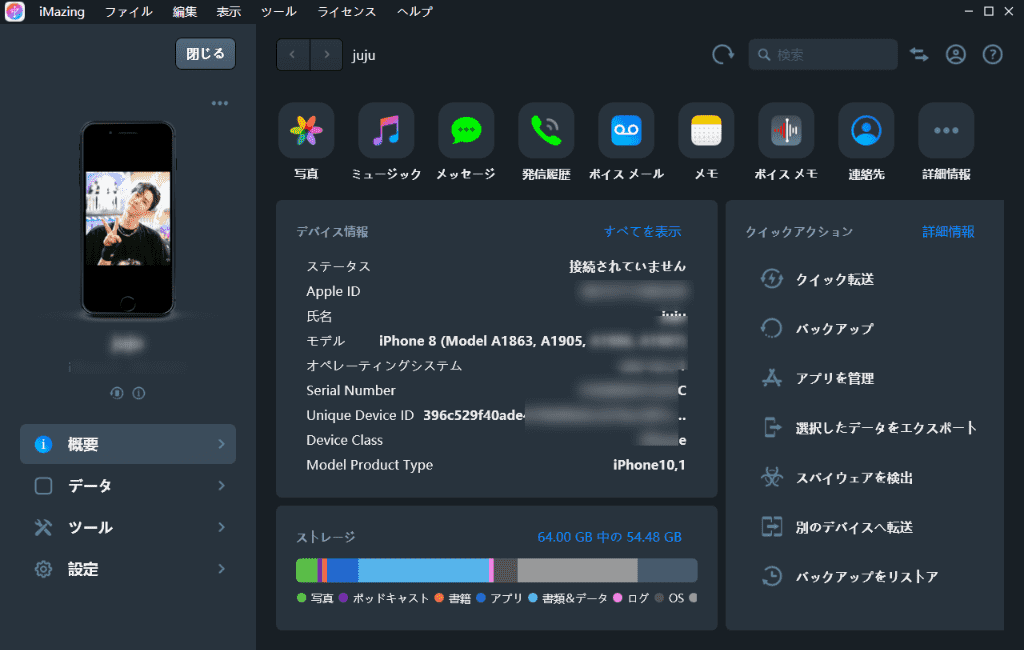Click the iPhone10,1 model product type value
Image resolution: width=1024 pixels, height=650 pixels.
click(649, 465)
